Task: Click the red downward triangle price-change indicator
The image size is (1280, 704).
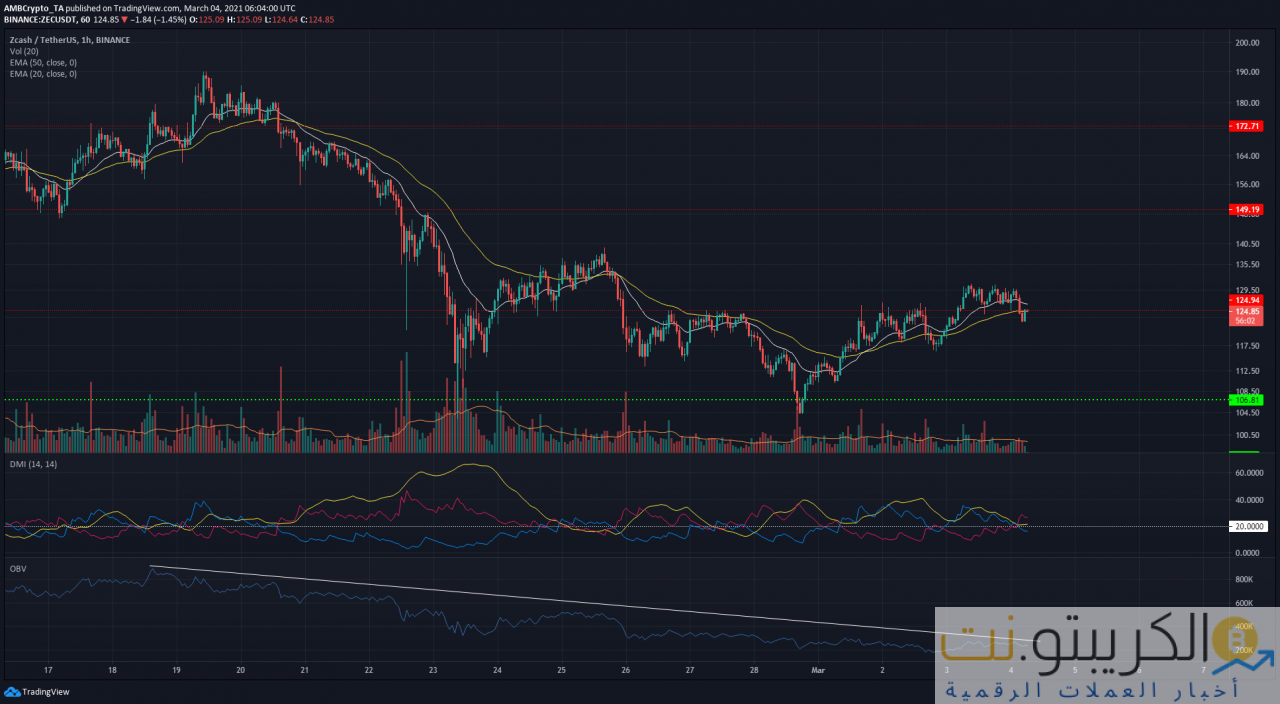Action: [x=124, y=19]
